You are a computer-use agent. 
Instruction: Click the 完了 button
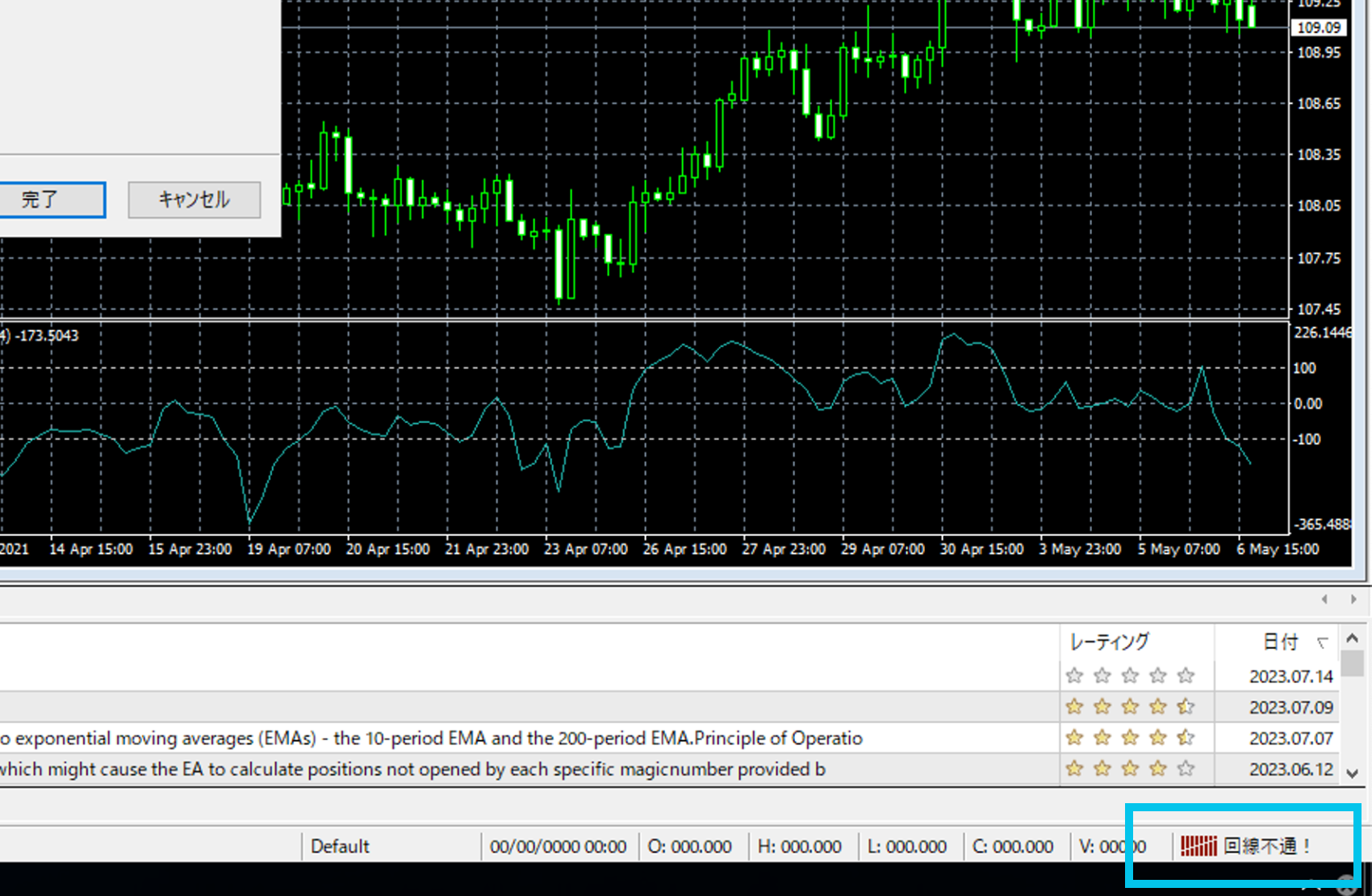coord(52,199)
